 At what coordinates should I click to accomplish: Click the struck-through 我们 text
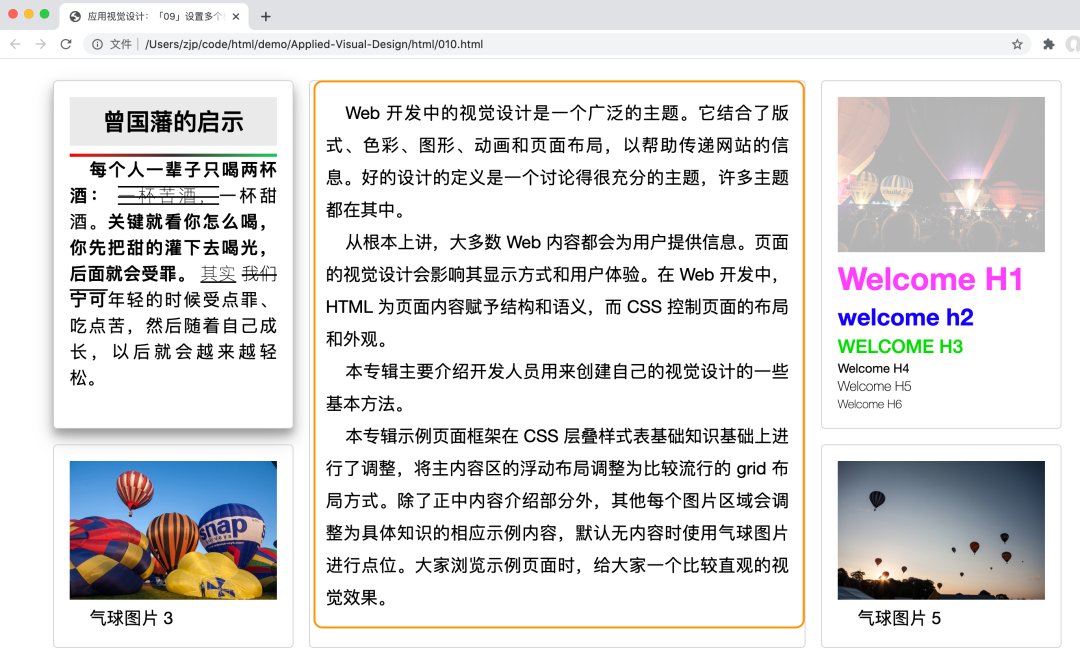(260, 274)
